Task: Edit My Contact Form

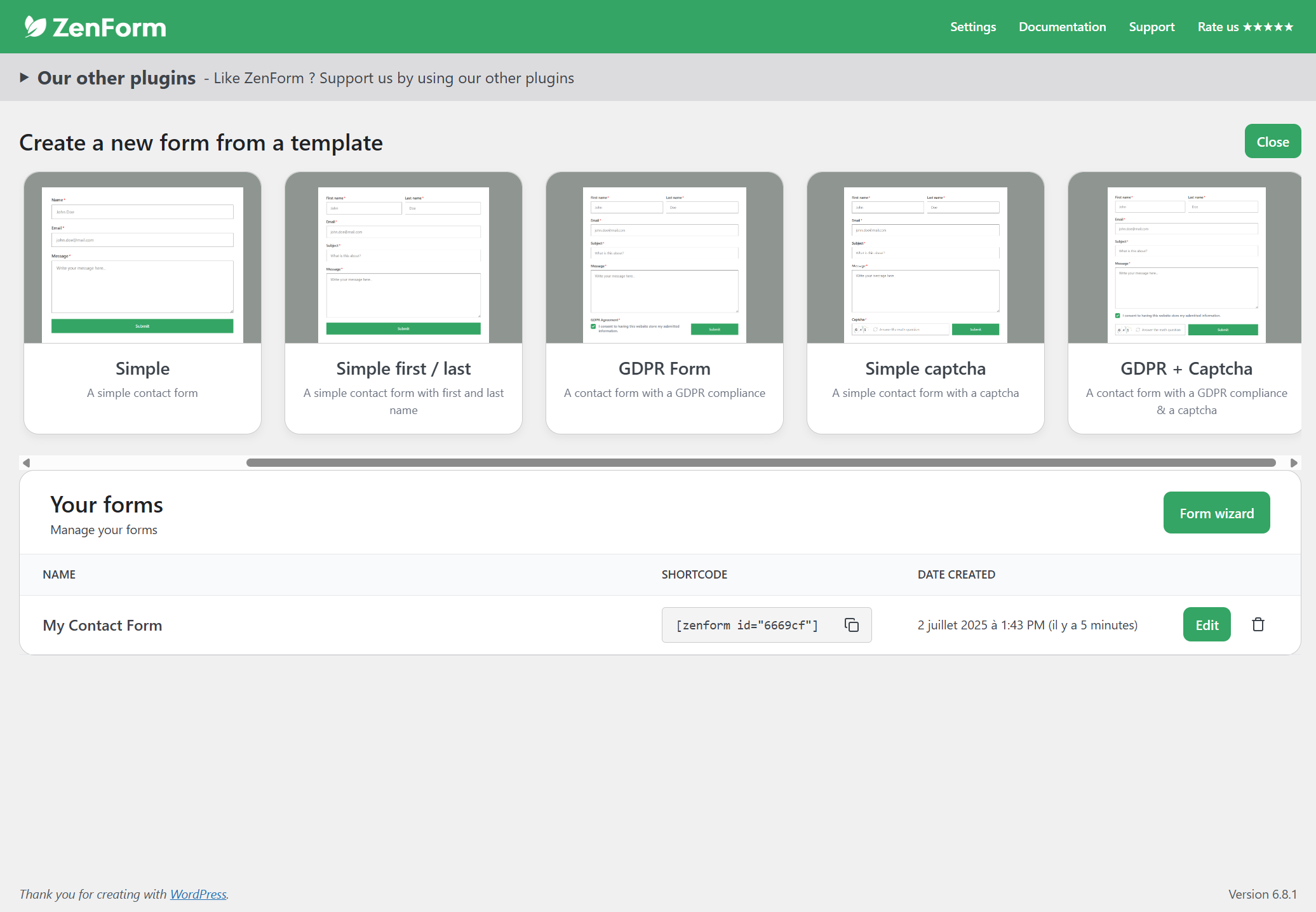Action: 1207,625
